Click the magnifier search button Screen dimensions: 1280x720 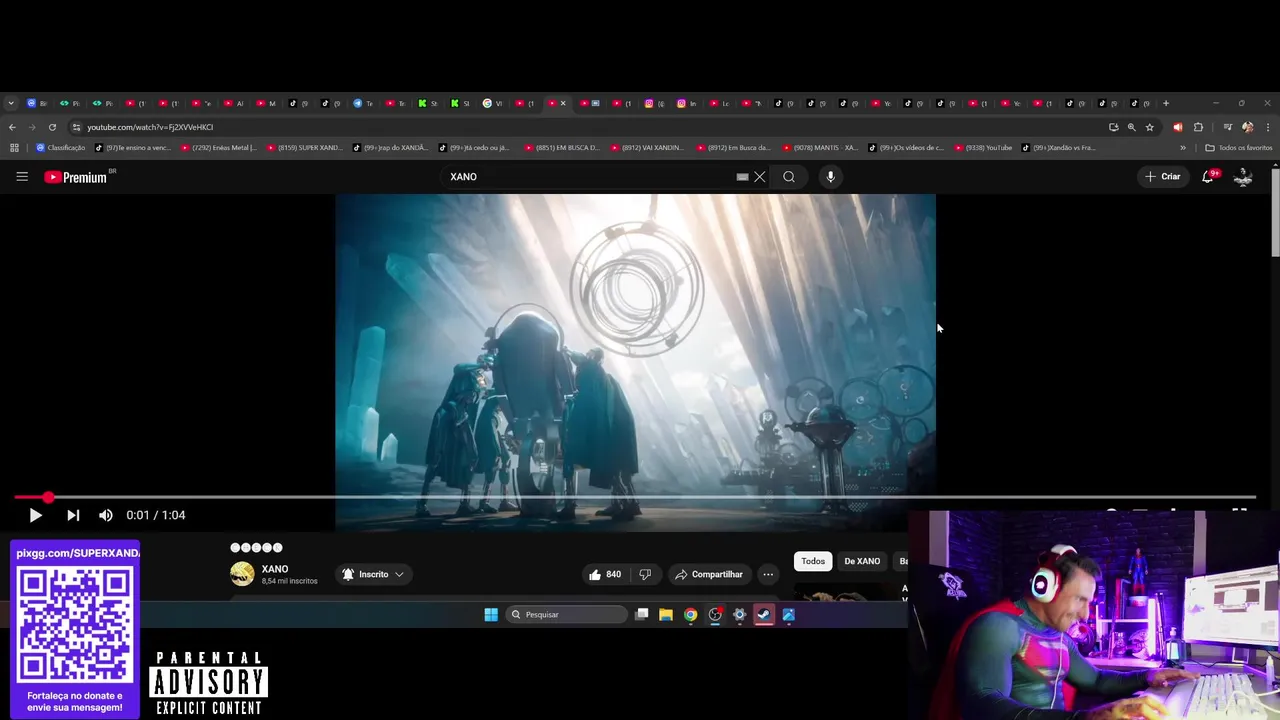[789, 177]
